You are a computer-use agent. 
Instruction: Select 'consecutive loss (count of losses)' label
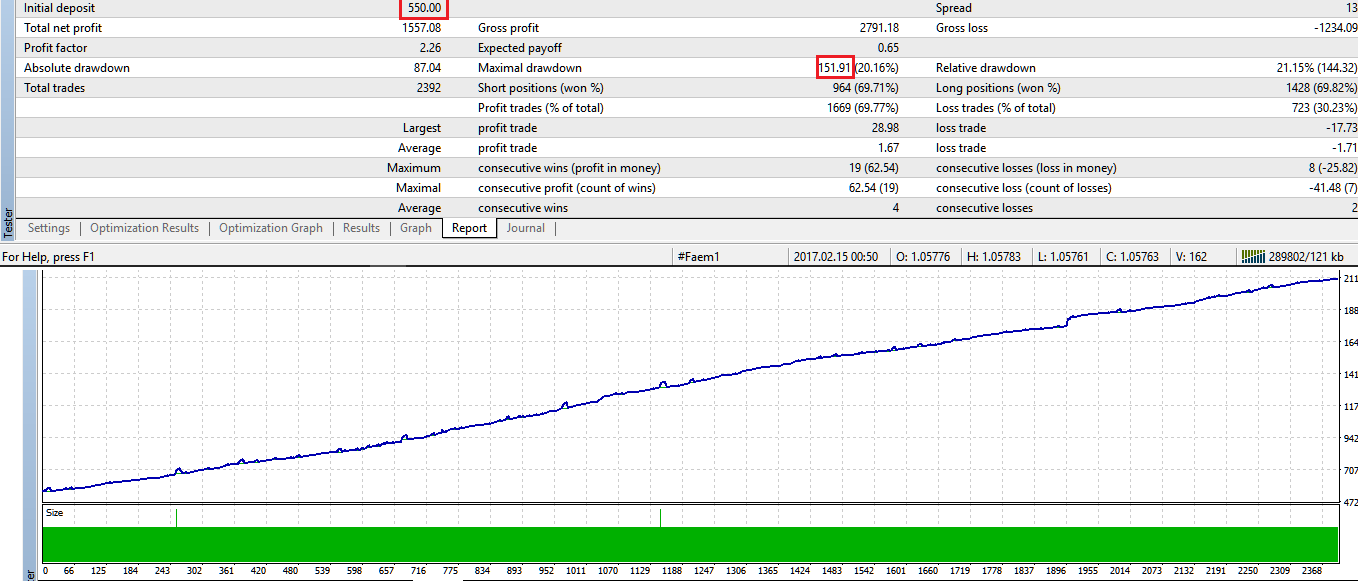pos(1024,188)
